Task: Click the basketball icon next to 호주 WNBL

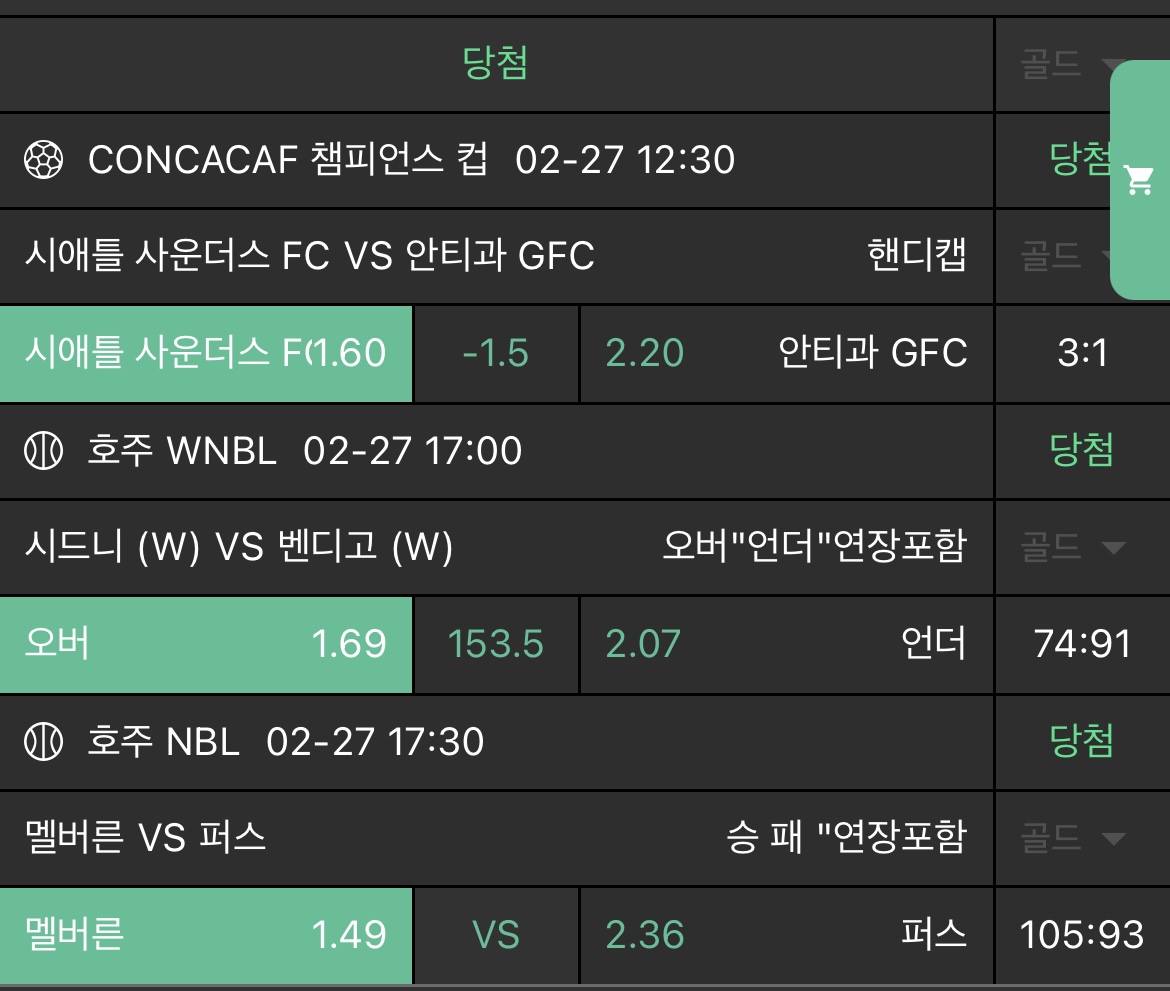Action: click(x=43, y=451)
